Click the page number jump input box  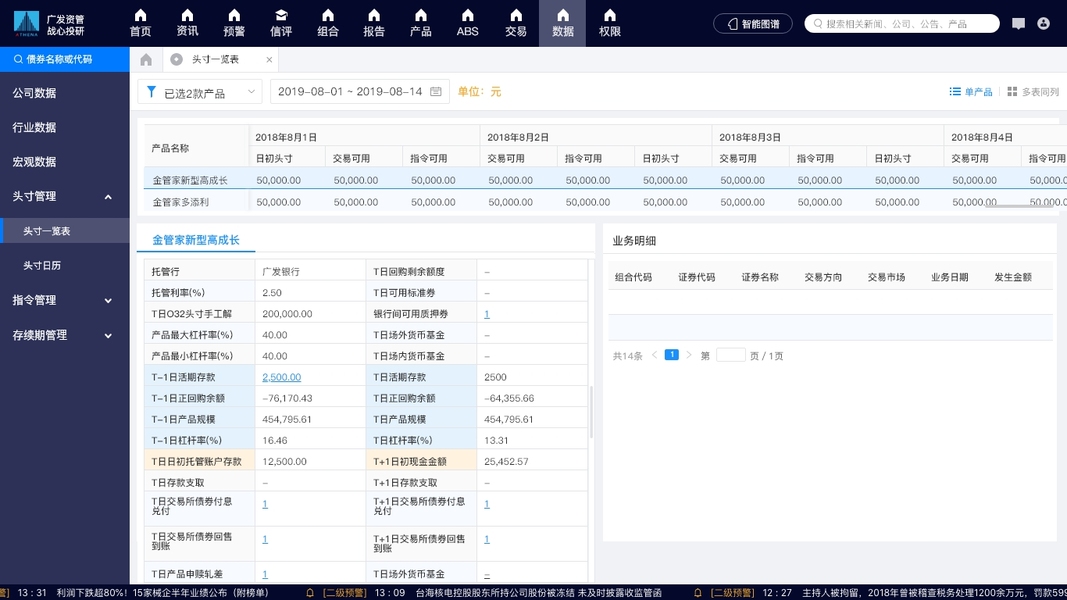[730, 355]
